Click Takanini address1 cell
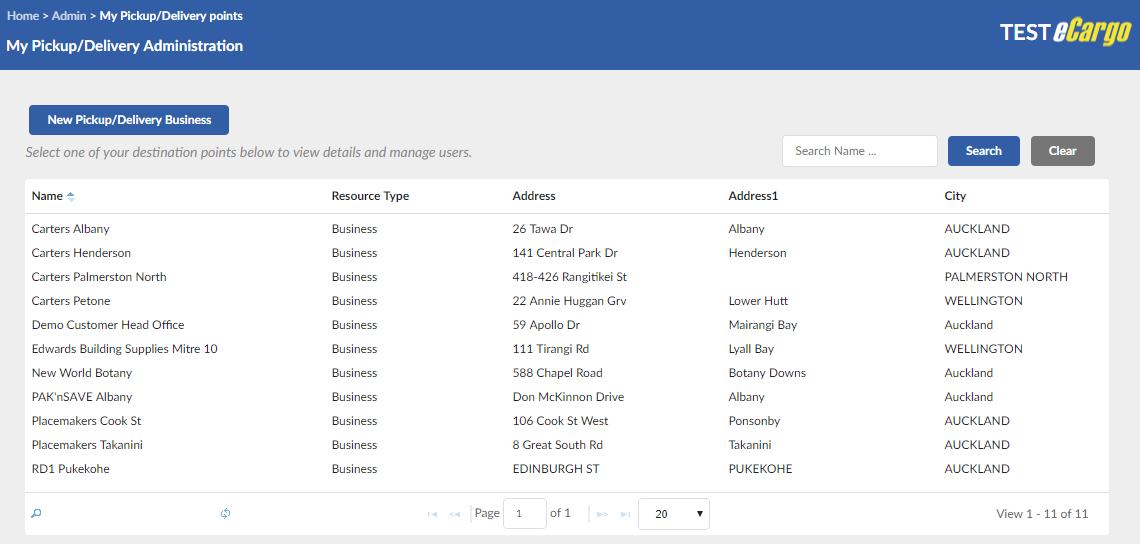The height and width of the screenshot is (544, 1140). click(750, 444)
